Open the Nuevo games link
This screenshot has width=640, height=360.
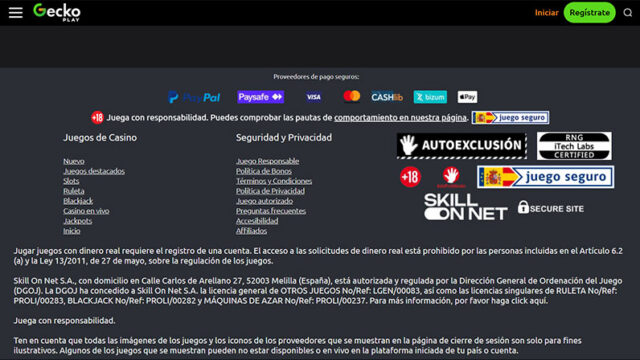[74, 161]
